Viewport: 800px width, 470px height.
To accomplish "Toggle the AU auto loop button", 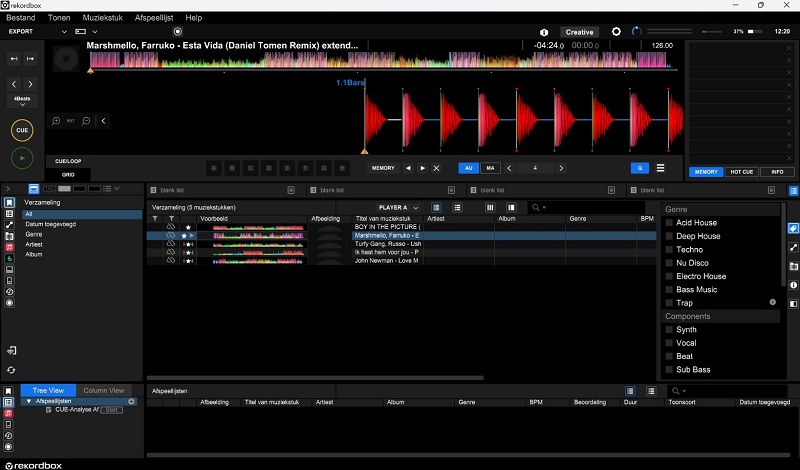I will tap(468, 168).
